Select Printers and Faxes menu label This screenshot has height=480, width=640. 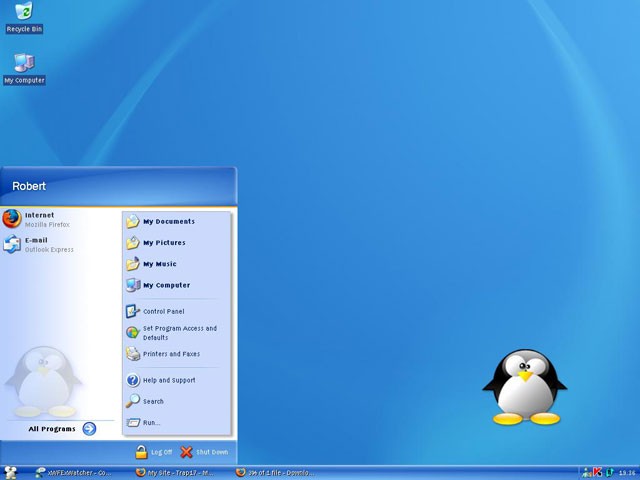point(171,354)
